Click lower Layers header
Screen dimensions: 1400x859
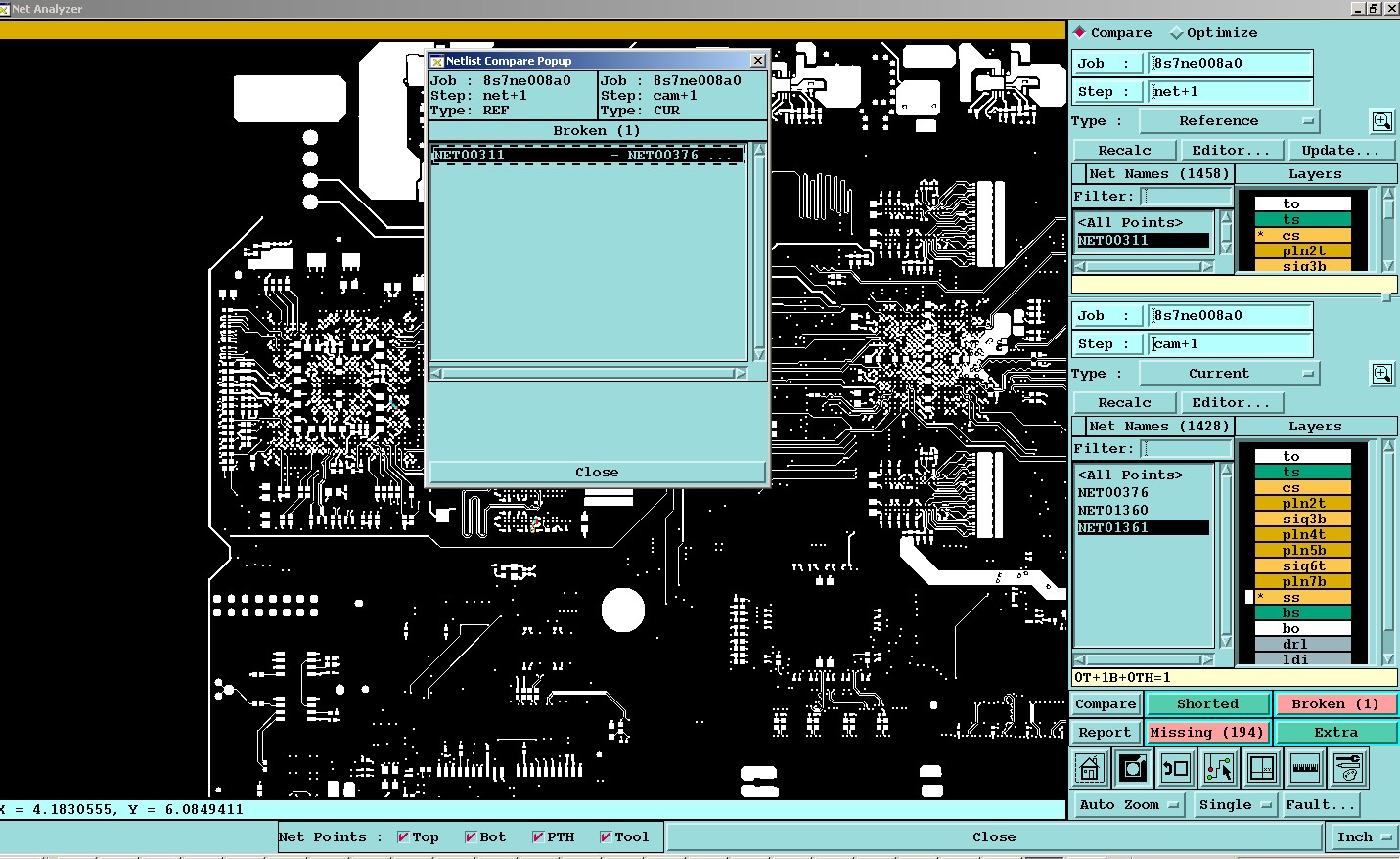(1315, 427)
